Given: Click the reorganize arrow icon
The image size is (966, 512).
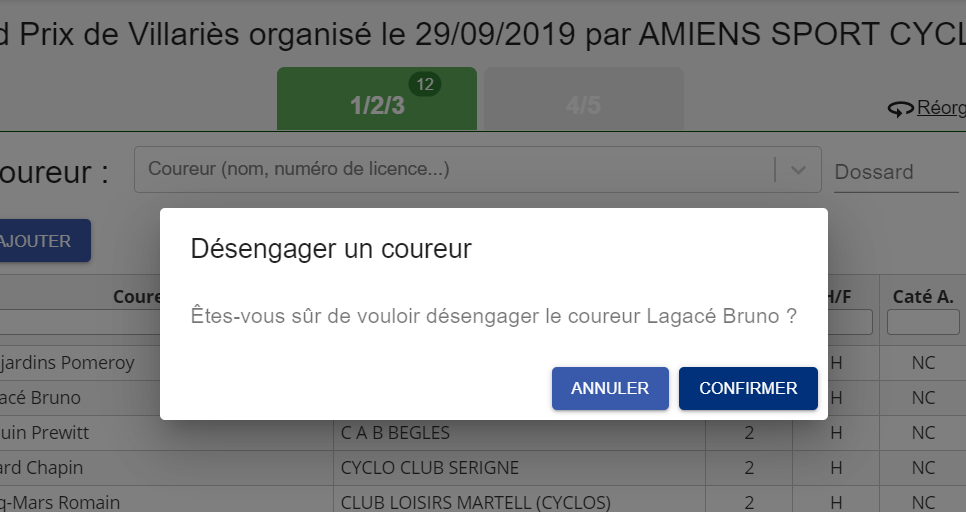Looking at the screenshot, I should (900, 109).
